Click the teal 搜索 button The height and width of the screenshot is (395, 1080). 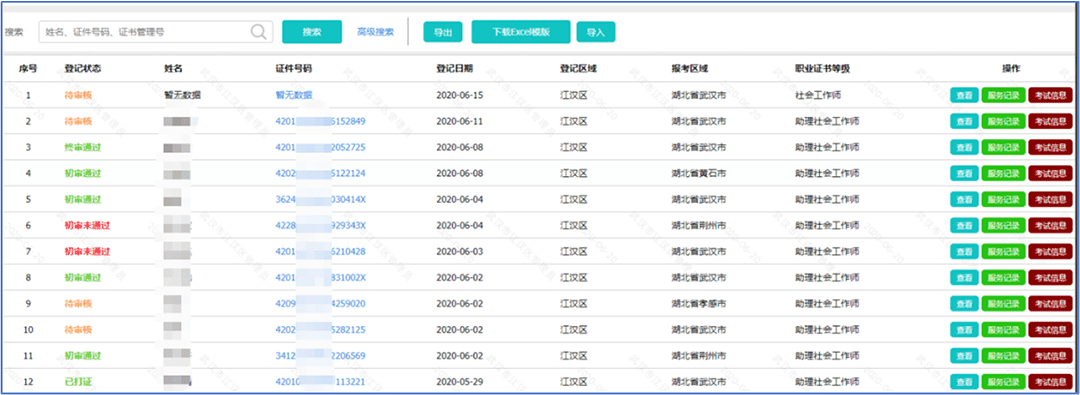(312, 32)
